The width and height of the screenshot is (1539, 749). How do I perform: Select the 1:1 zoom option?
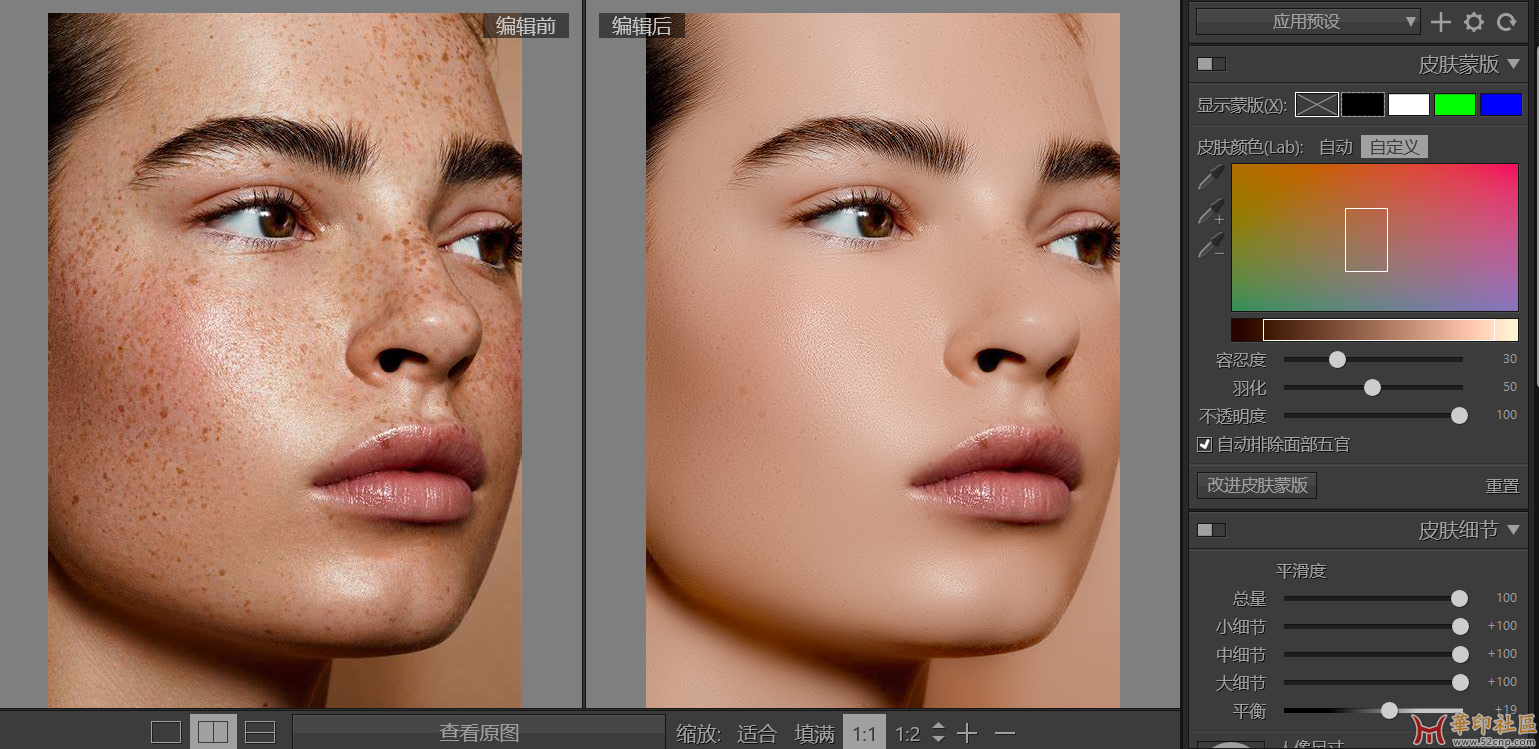[864, 734]
